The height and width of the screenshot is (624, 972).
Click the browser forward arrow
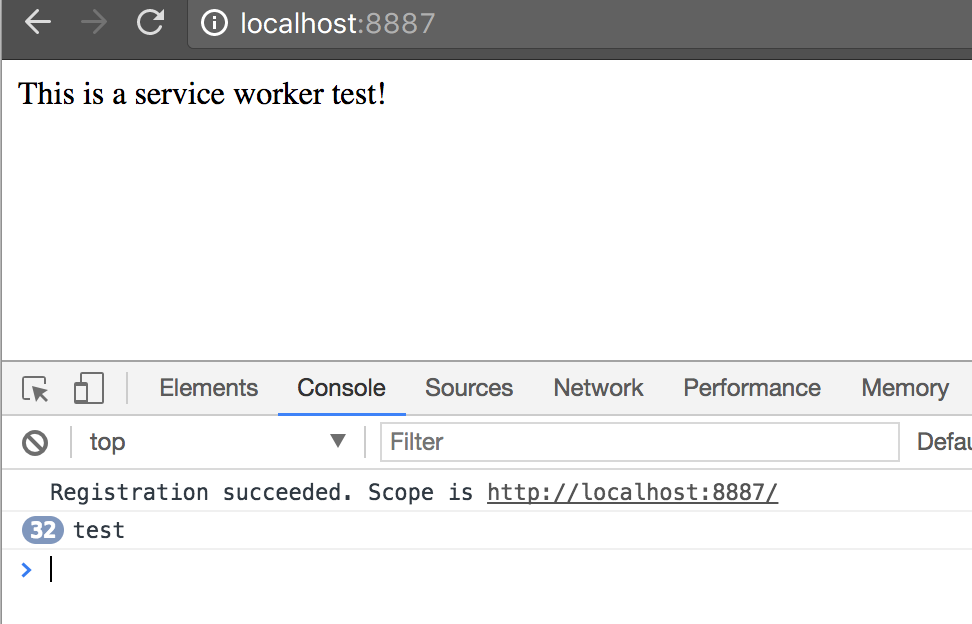click(94, 22)
